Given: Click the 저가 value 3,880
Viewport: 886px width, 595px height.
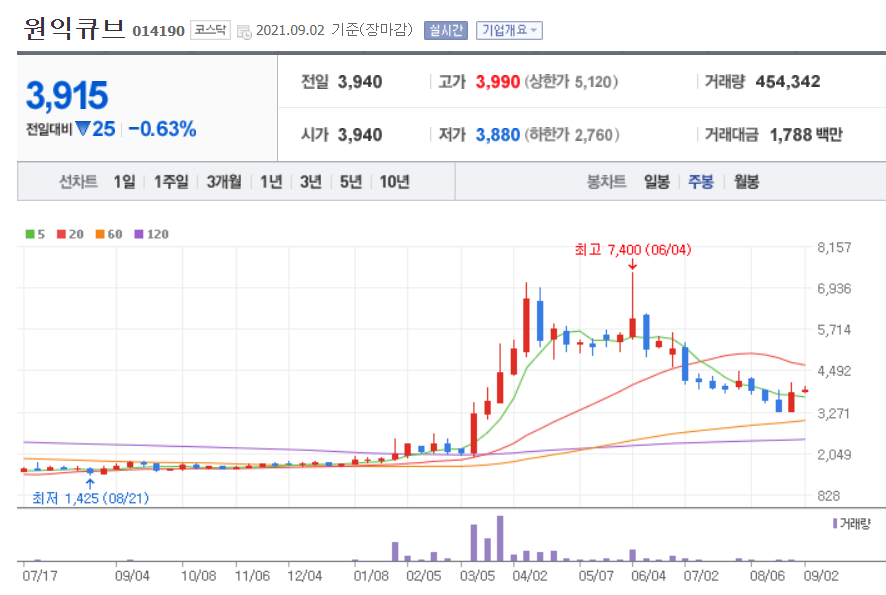Looking at the screenshot, I should tap(498, 135).
